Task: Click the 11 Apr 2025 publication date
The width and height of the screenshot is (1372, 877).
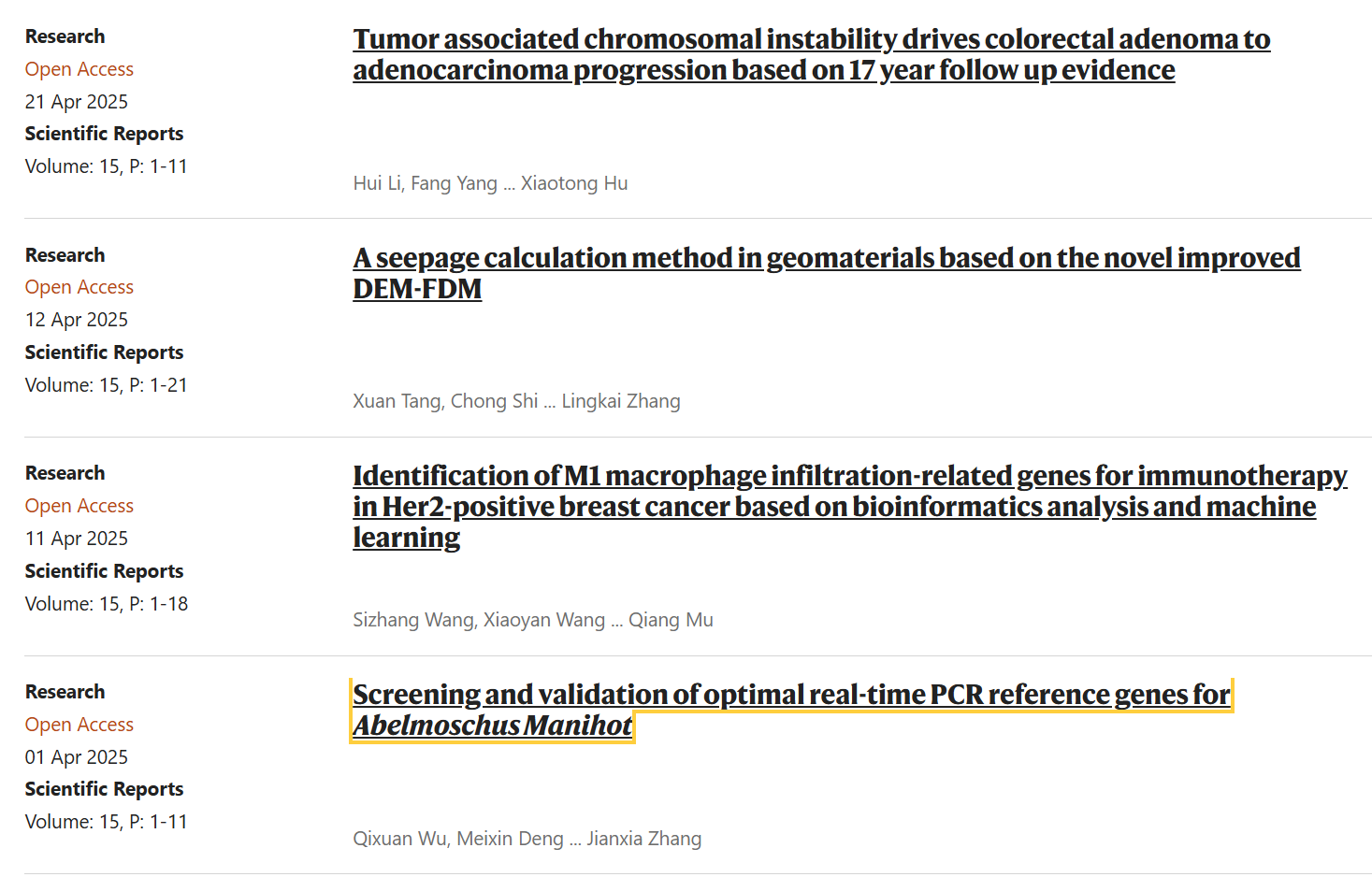Action: (x=77, y=539)
